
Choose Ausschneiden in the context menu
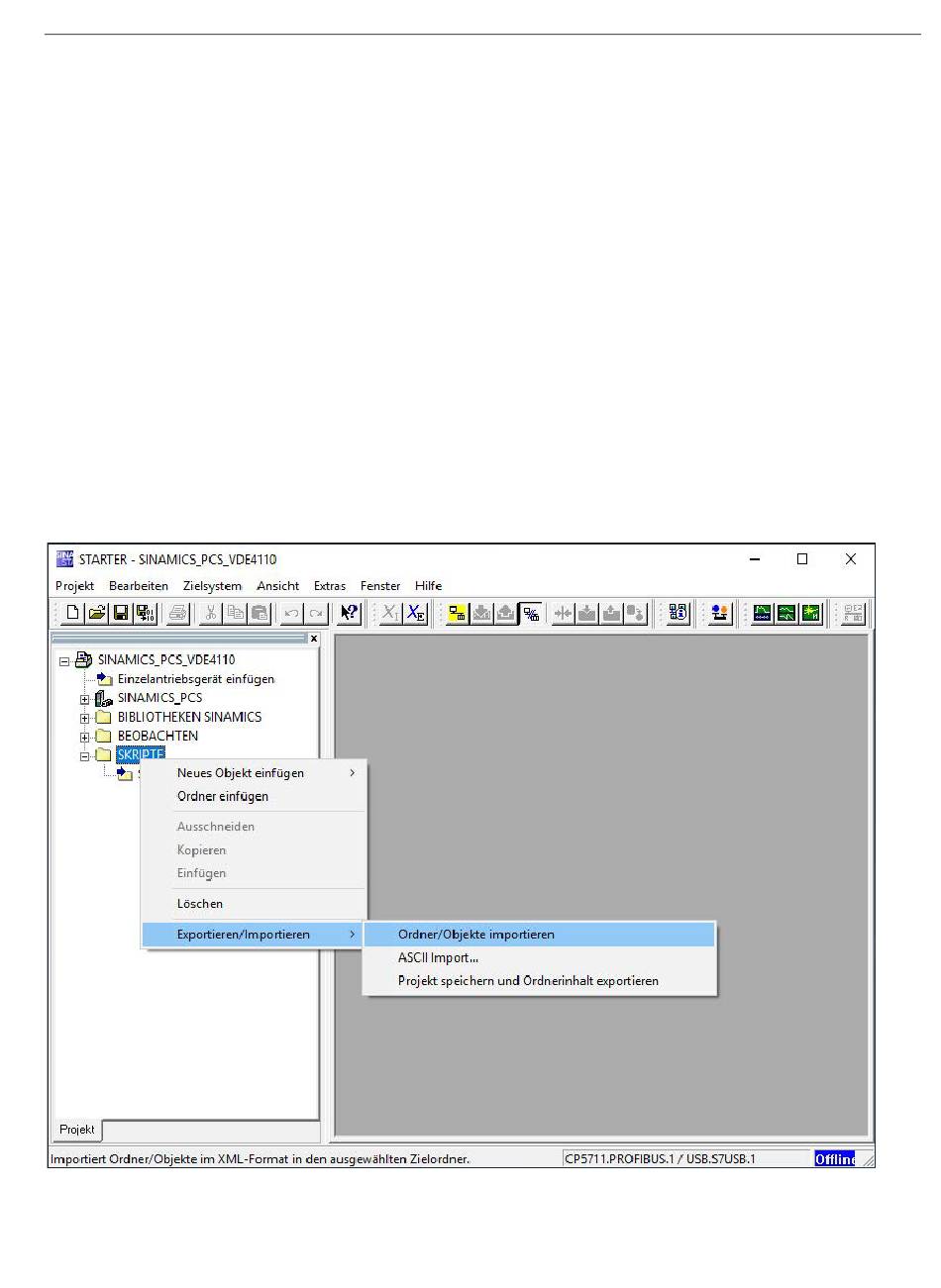254,827
